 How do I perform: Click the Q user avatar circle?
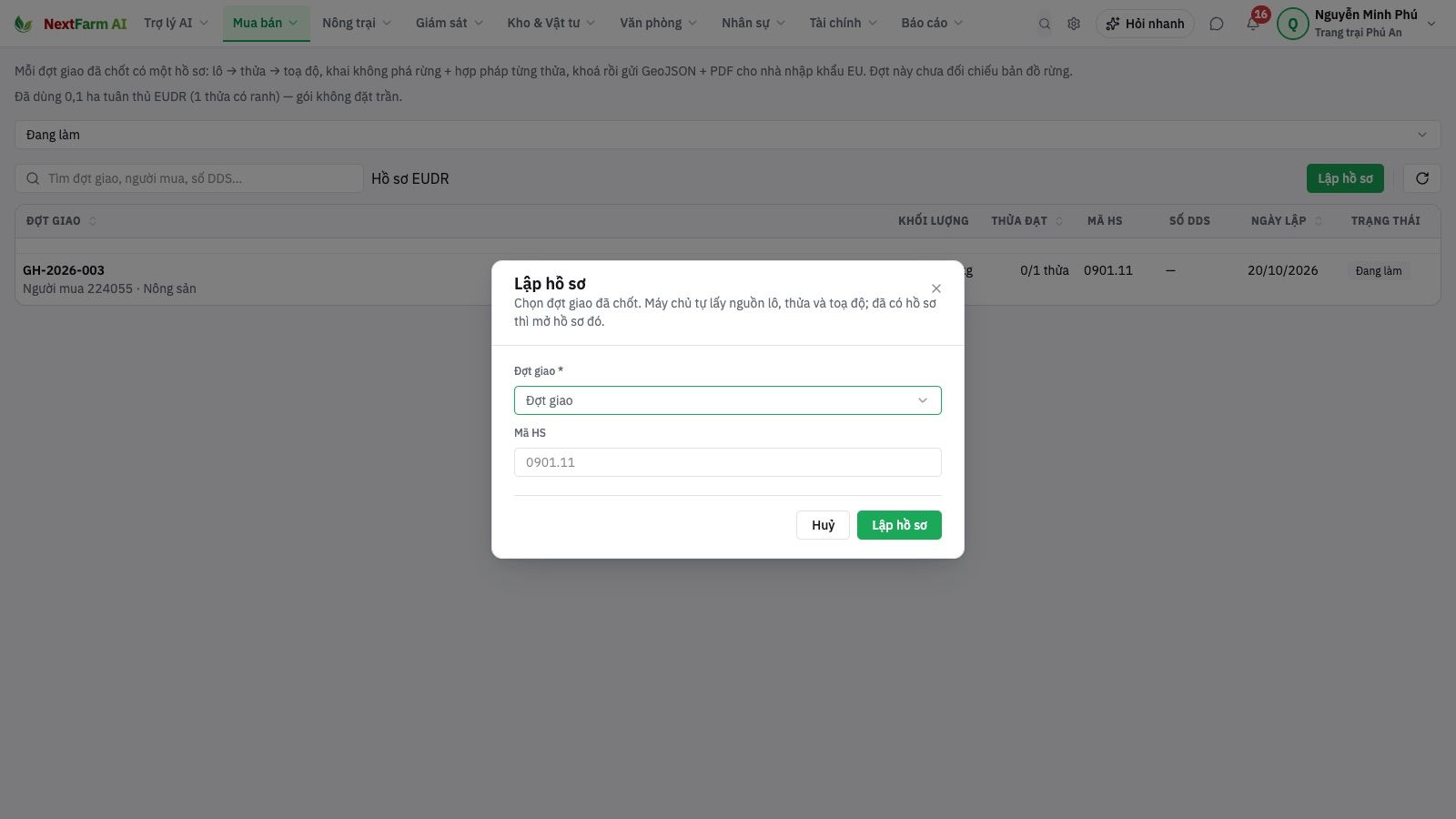click(1292, 24)
